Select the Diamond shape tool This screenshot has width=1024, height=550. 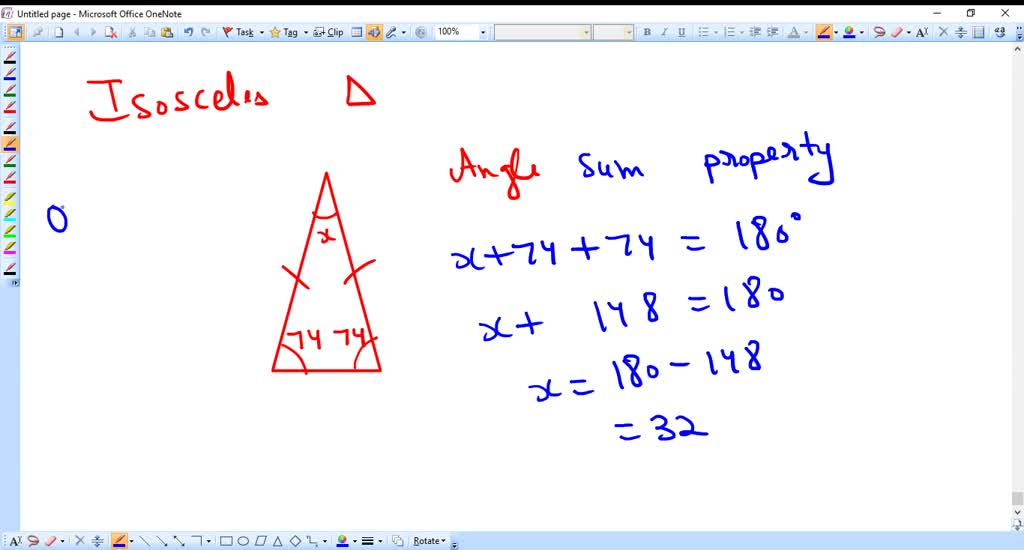point(295,541)
